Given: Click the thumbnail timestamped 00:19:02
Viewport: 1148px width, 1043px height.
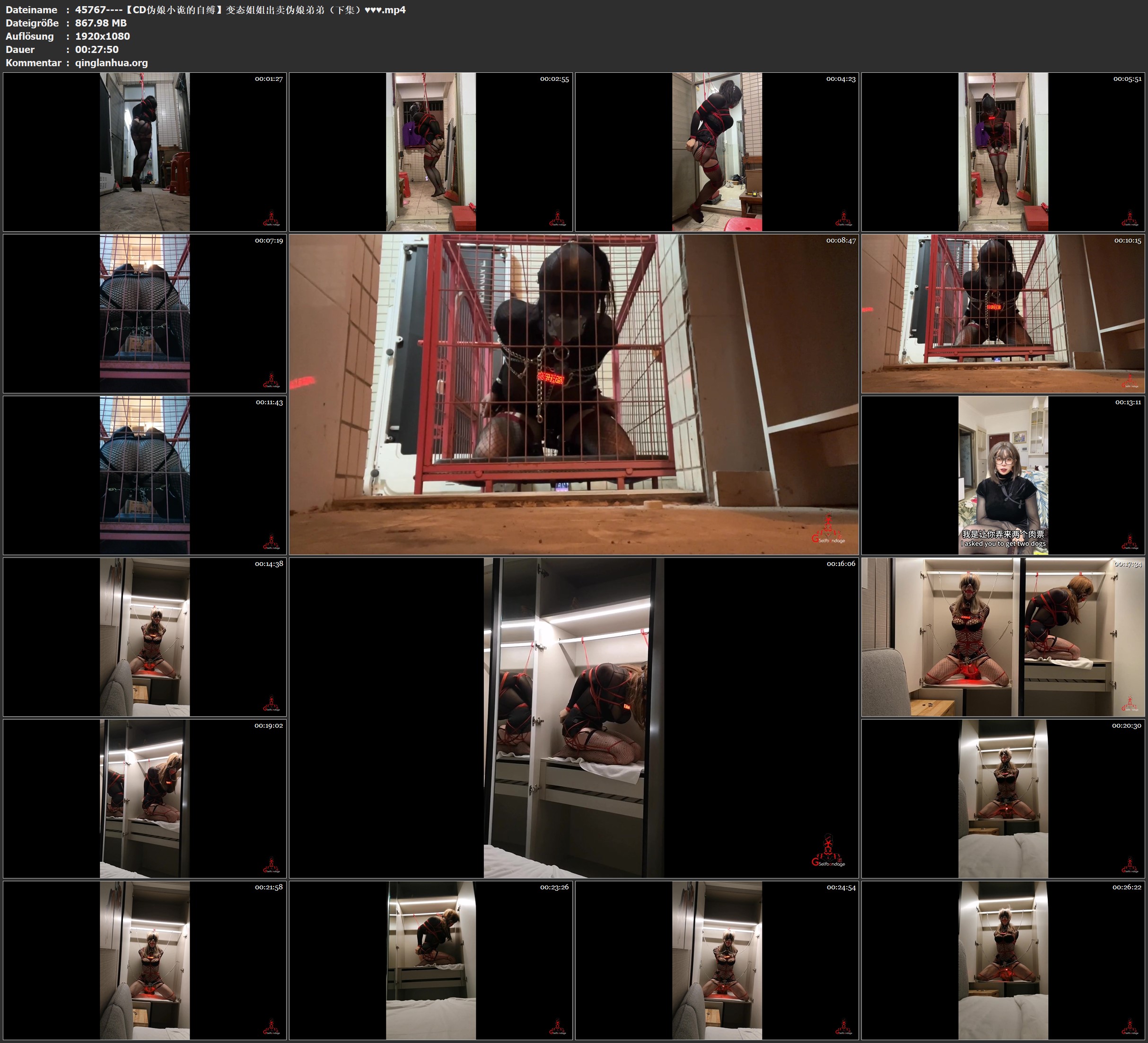Looking at the screenshot, I should coord(145,798).
